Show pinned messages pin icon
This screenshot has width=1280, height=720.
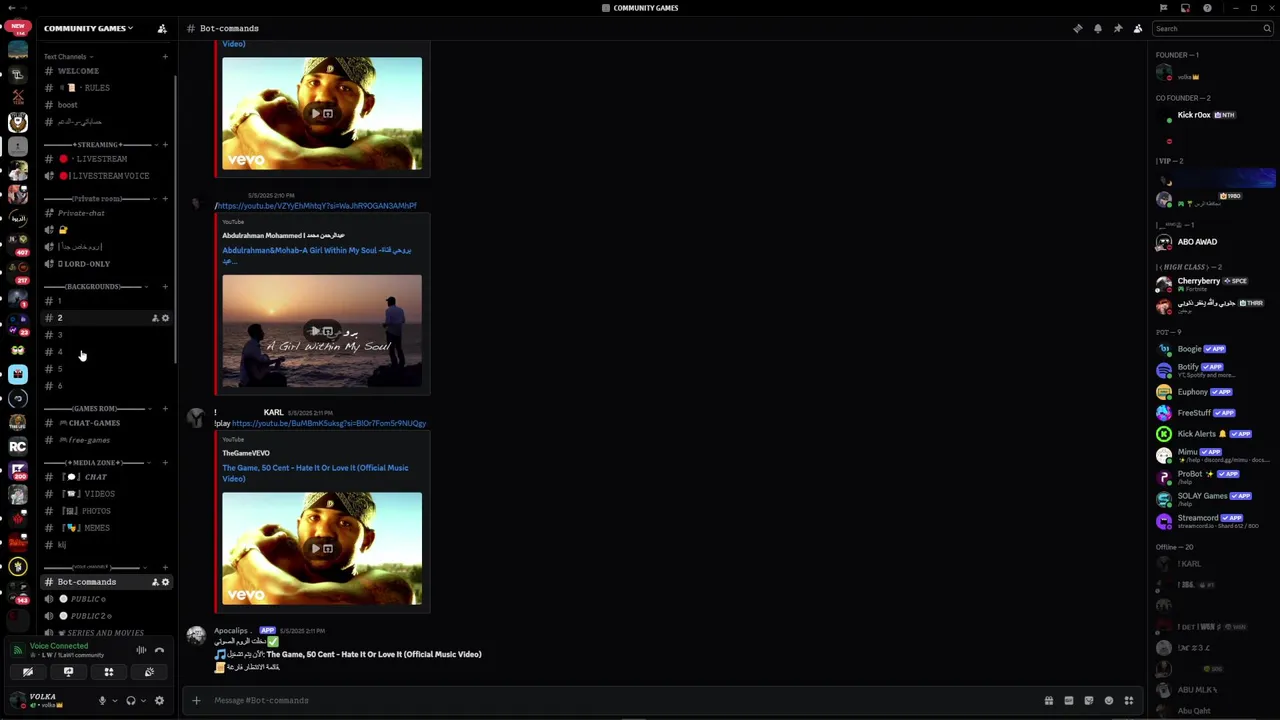pyautogui.click(x=1118, y=28)
